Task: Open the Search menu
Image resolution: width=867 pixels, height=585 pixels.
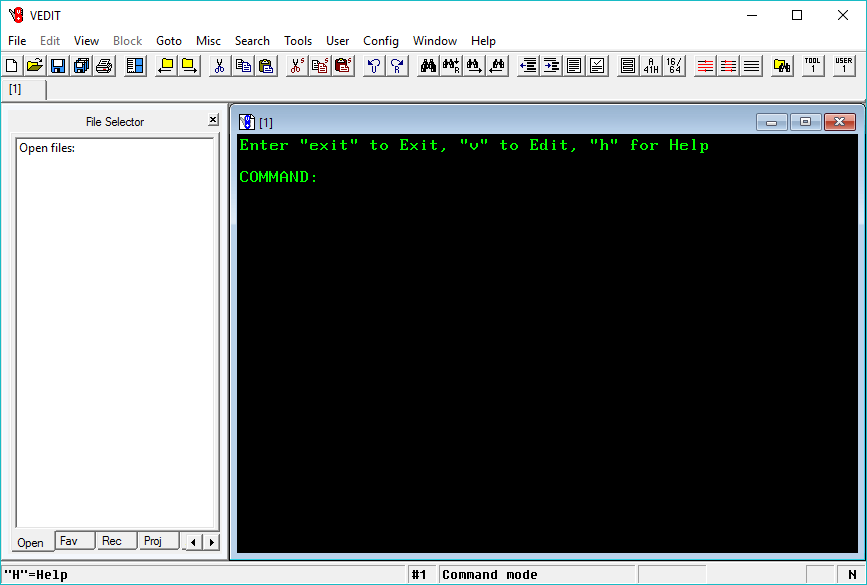Action: tap(252, 41)
